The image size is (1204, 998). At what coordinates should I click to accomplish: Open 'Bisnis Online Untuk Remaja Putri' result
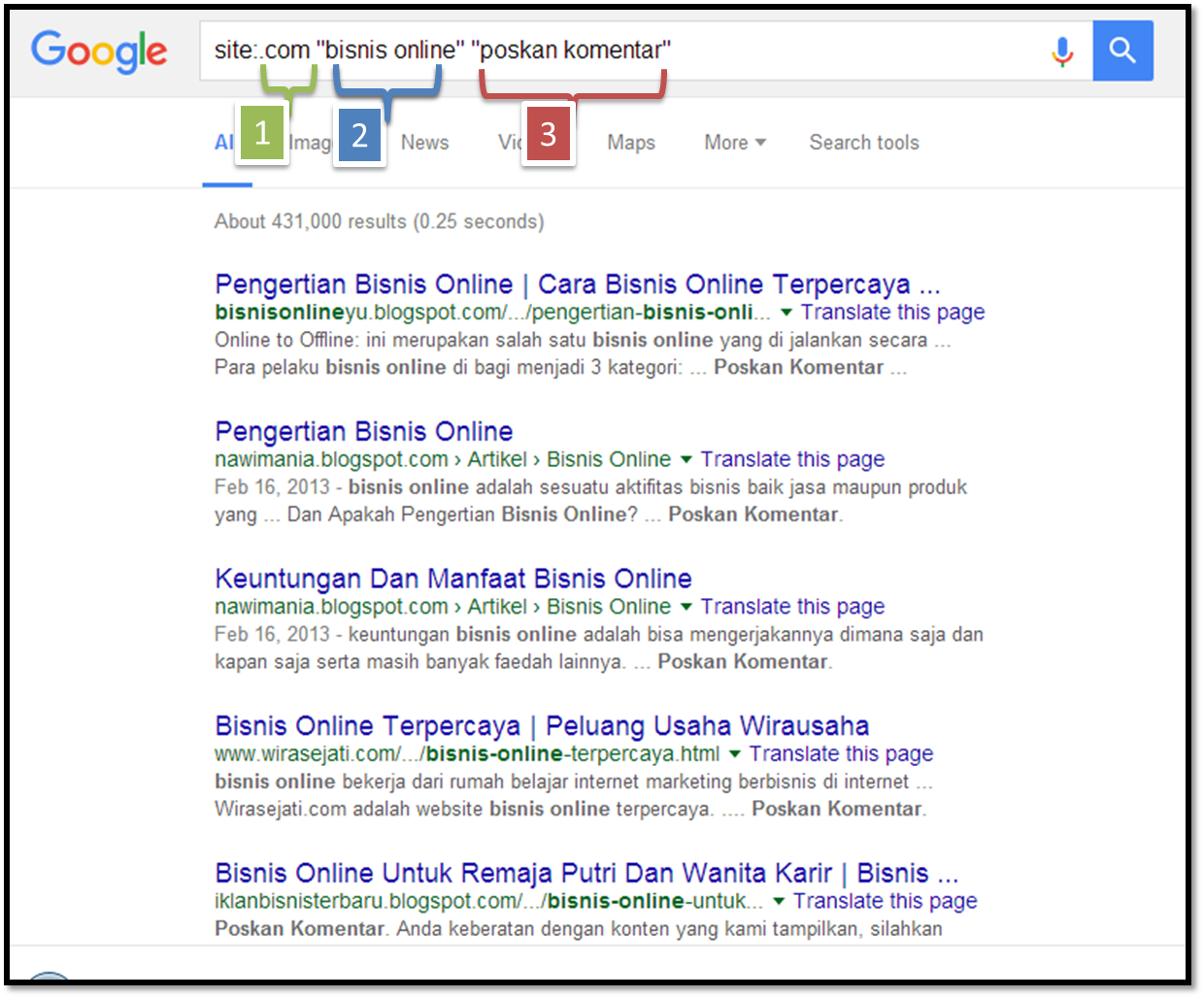(x=586, y=873)
